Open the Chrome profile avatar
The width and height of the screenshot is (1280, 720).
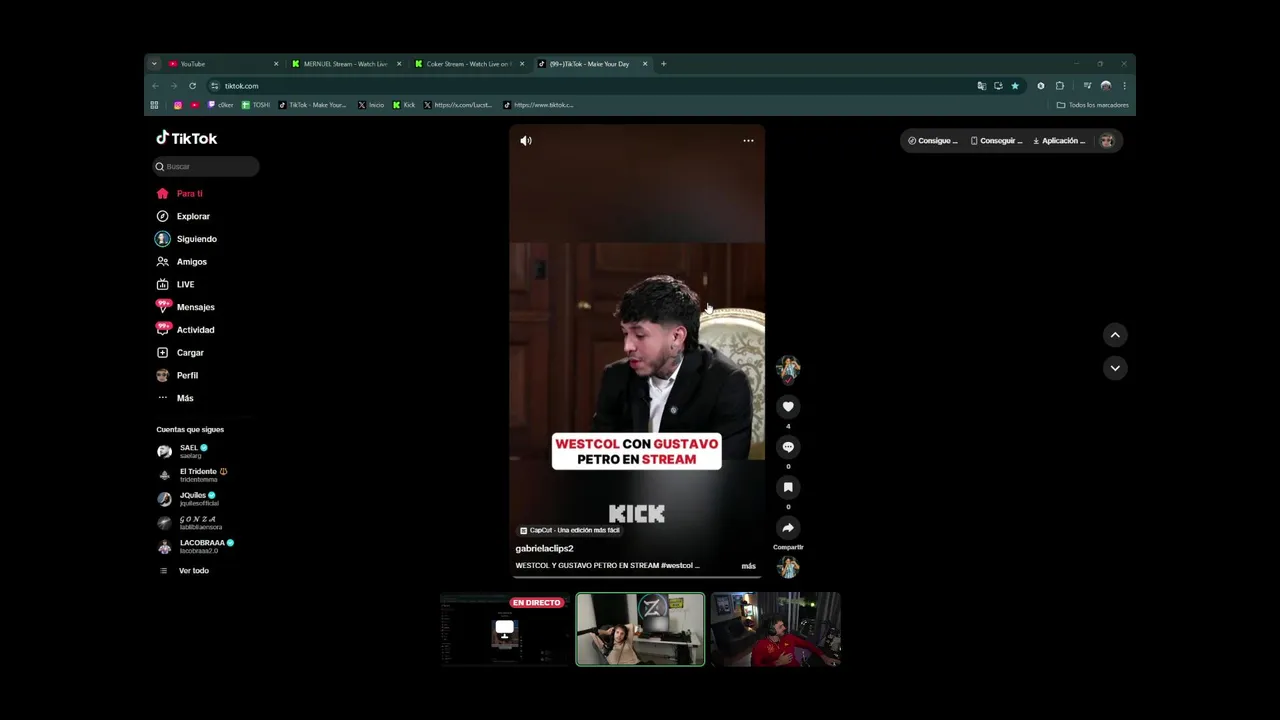point(1106,86)
